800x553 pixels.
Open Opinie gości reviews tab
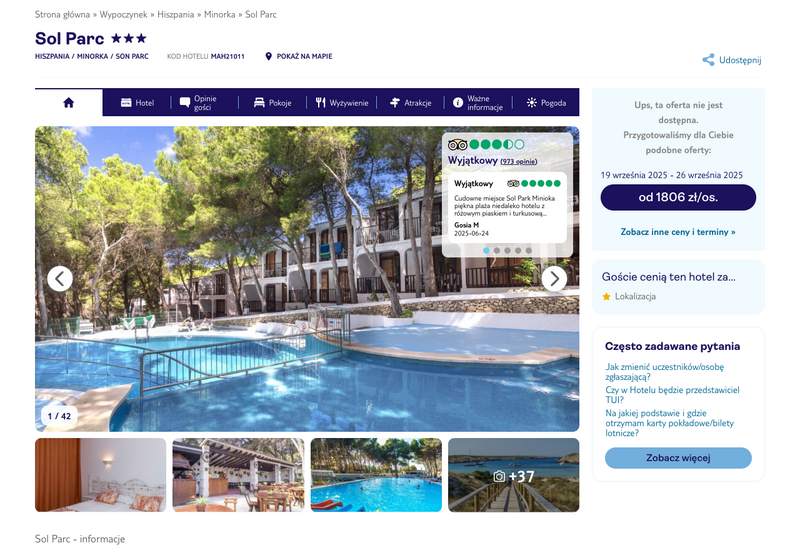(x=198, y=103)
